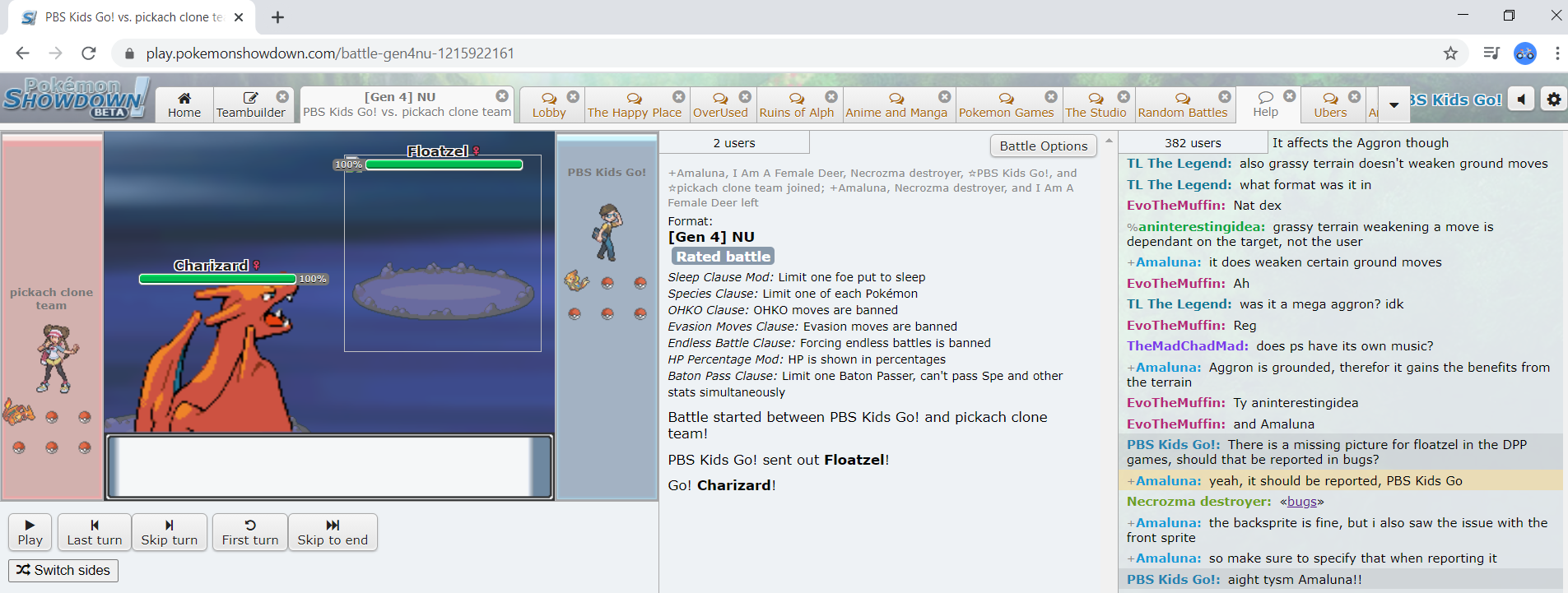This screenshot has width=1568, height=593.
Task: Close the Anime and Manga tab
Action: click(944, 96)
